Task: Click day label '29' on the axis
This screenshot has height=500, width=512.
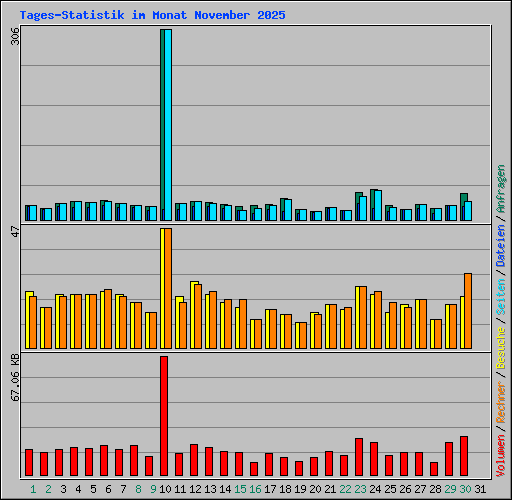Action: tap(450, 489)
